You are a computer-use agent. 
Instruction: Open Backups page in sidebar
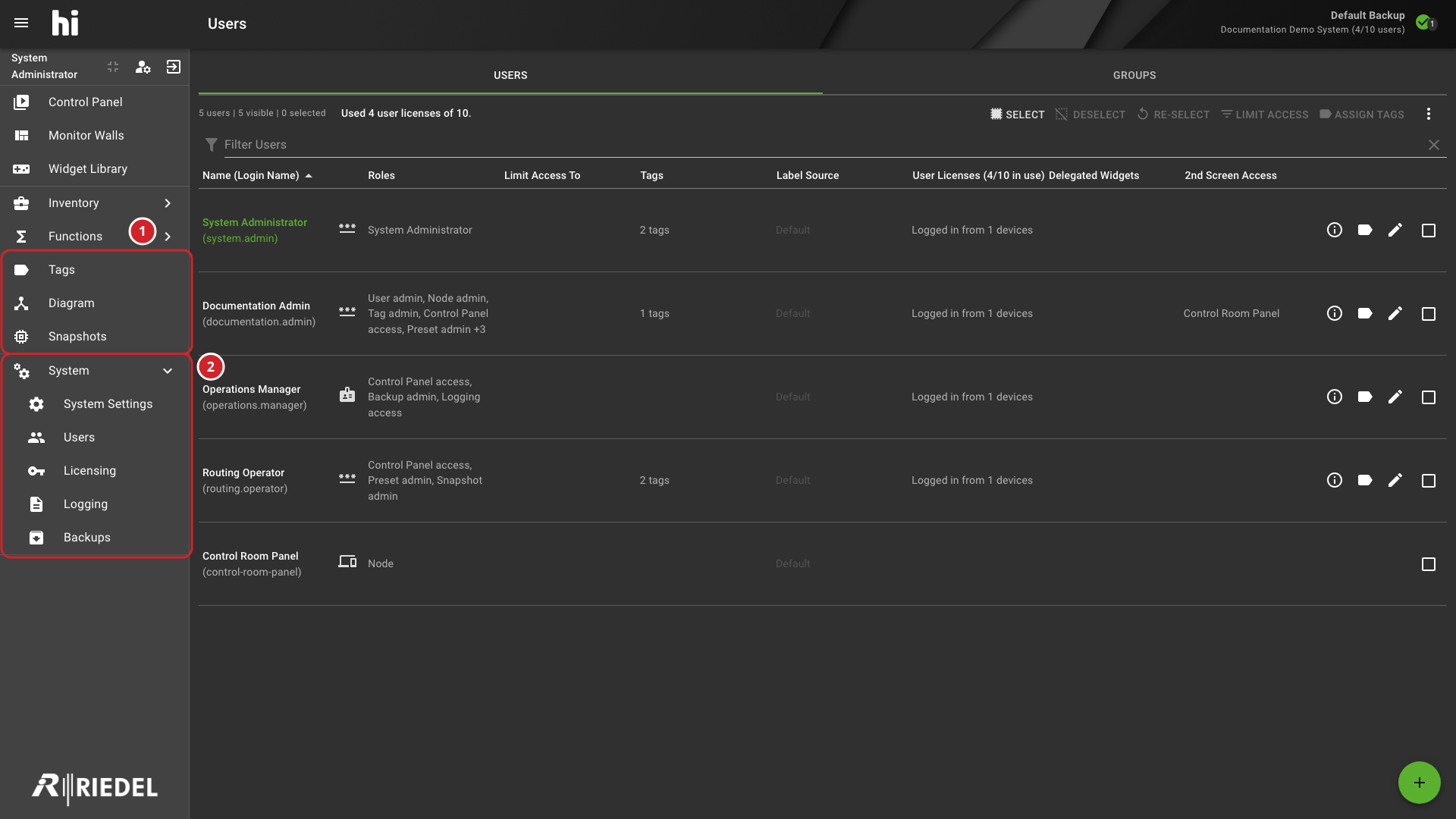tap(95, 538)
